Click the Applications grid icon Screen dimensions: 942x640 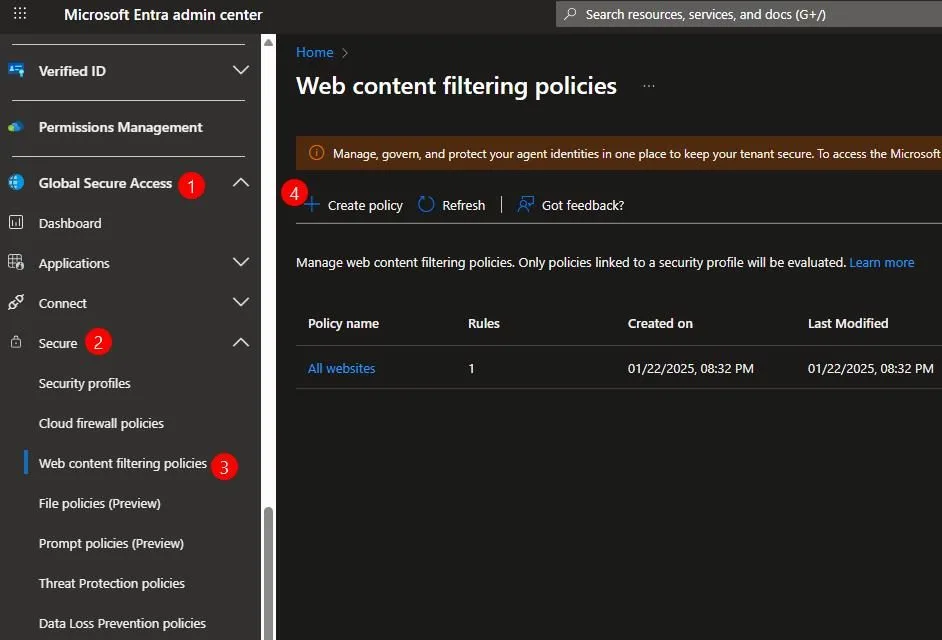click(x=16, y=262)
